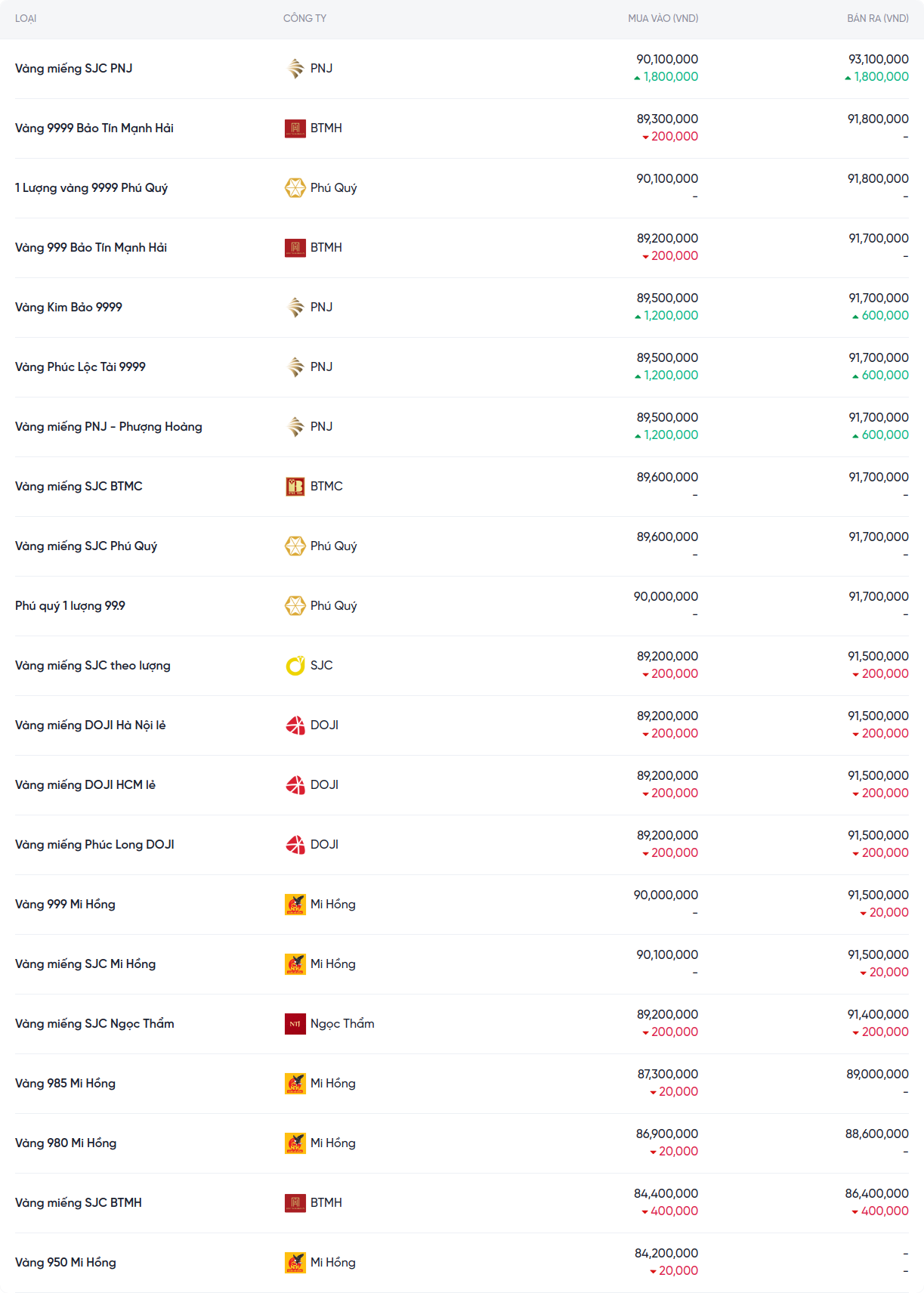Open Vàng Kim Bảo 9999 item
The height and width of the screenshot is (1293, 924).
pyautogui.click(x=69, y=308)
